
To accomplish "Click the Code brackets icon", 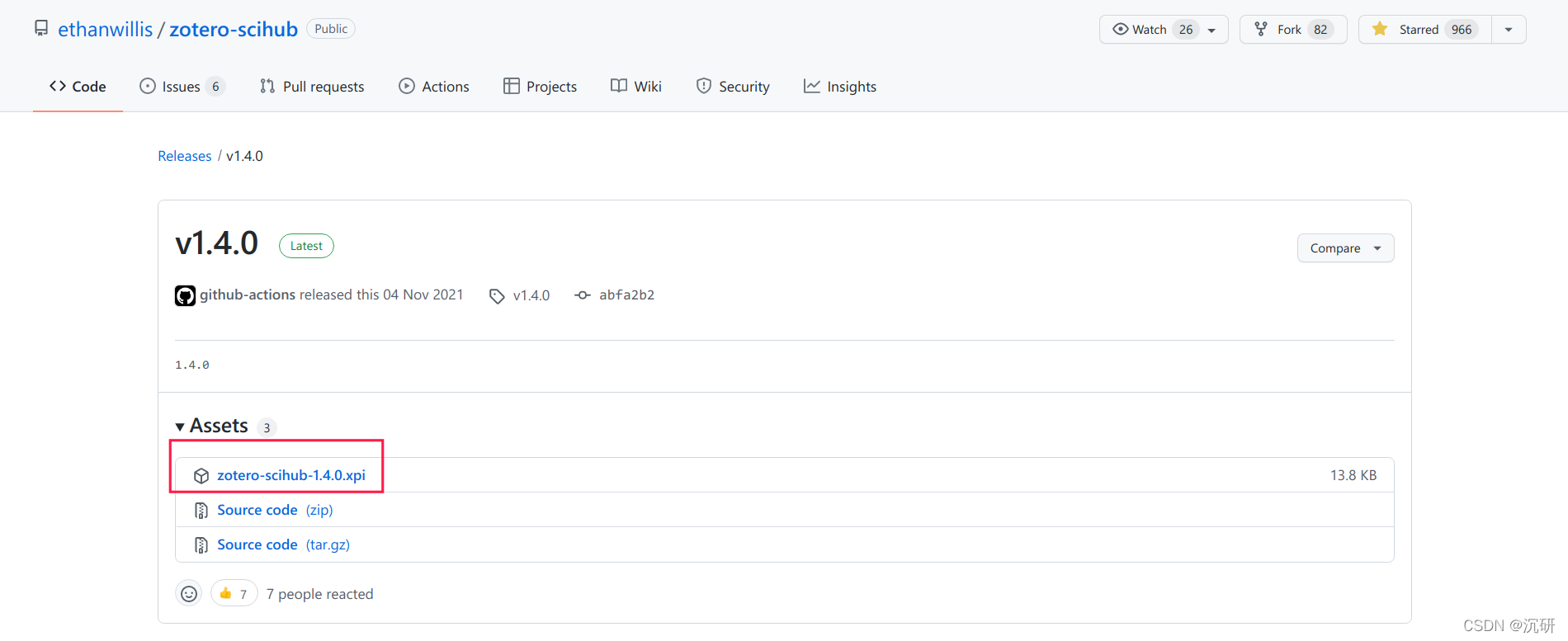I will coord(58,86).
